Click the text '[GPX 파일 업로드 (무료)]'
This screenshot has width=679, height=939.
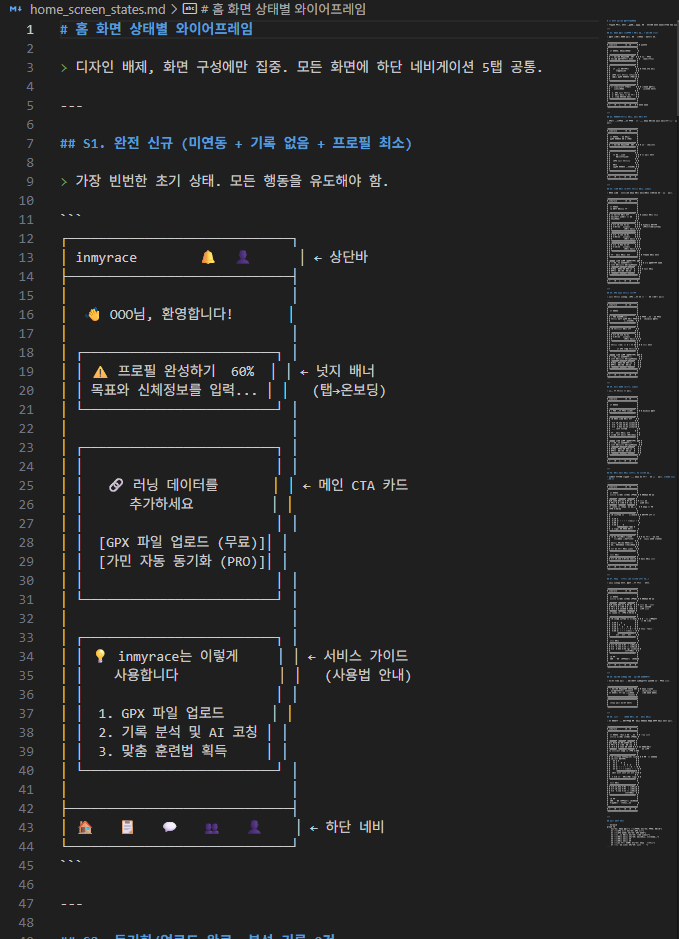(x=181, y=543)
